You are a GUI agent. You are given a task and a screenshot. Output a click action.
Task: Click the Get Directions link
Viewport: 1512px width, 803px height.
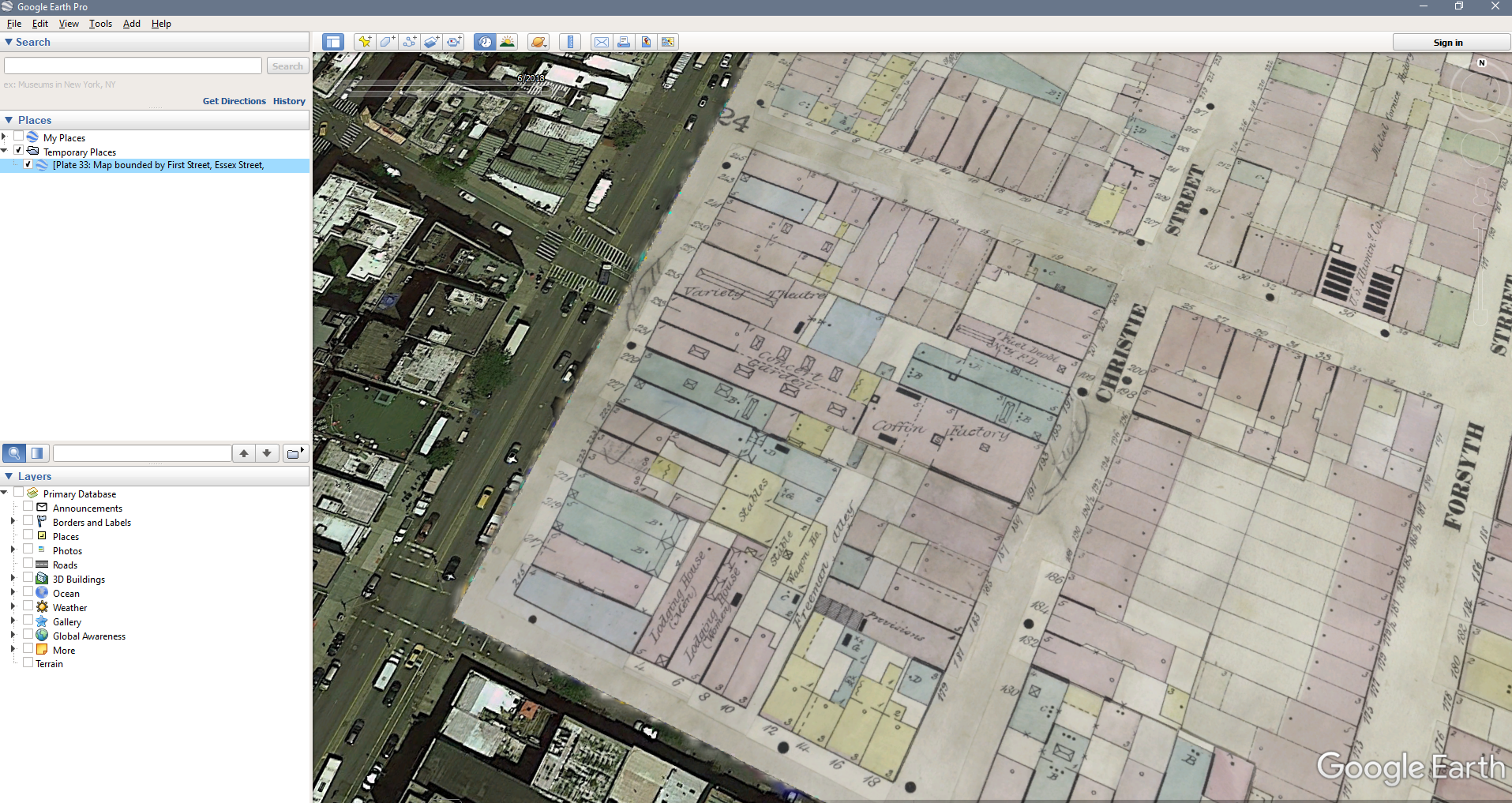234,101
